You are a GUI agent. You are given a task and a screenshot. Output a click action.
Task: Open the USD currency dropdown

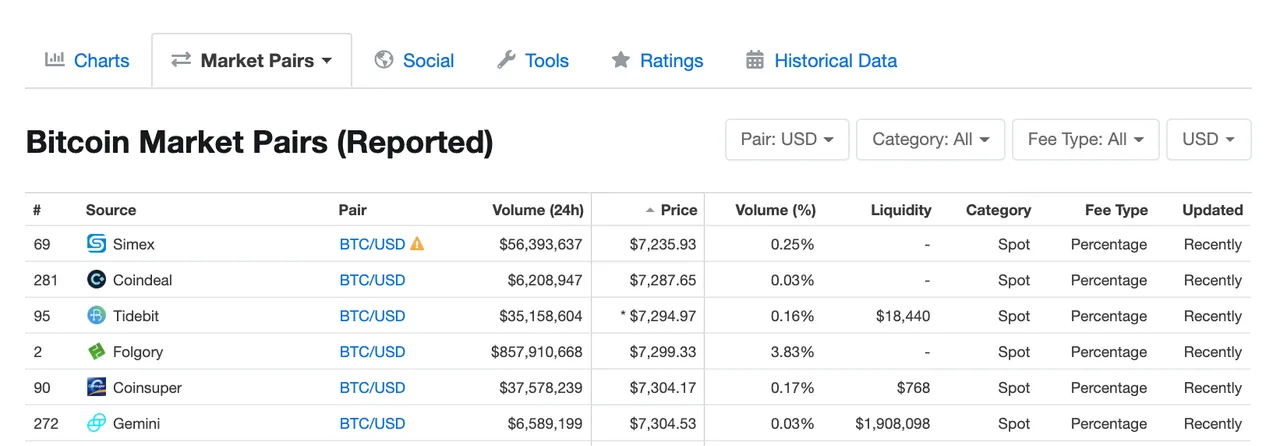click(x=1208, y=139)
